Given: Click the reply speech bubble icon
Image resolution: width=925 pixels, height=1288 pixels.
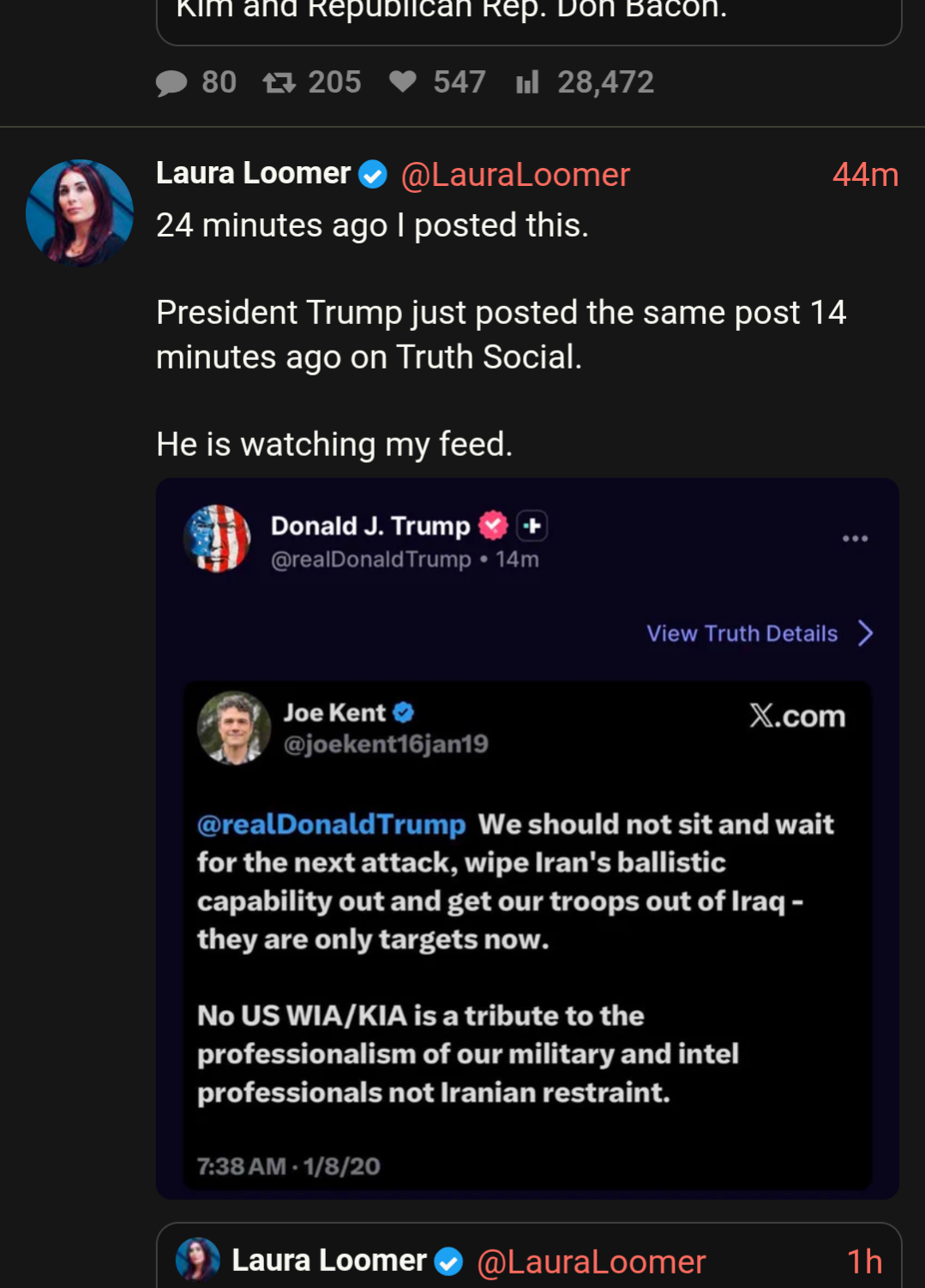Looking at the screenshot, I should tap(171, 83).
